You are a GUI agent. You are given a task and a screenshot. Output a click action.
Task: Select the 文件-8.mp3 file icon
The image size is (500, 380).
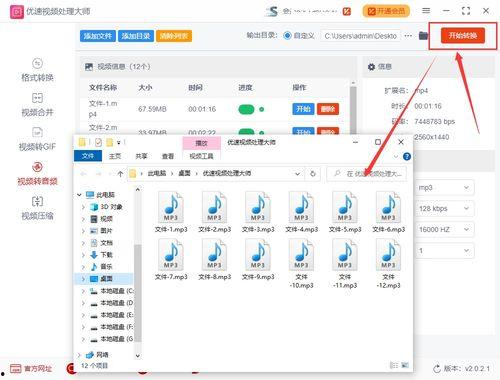click(214, 255)
